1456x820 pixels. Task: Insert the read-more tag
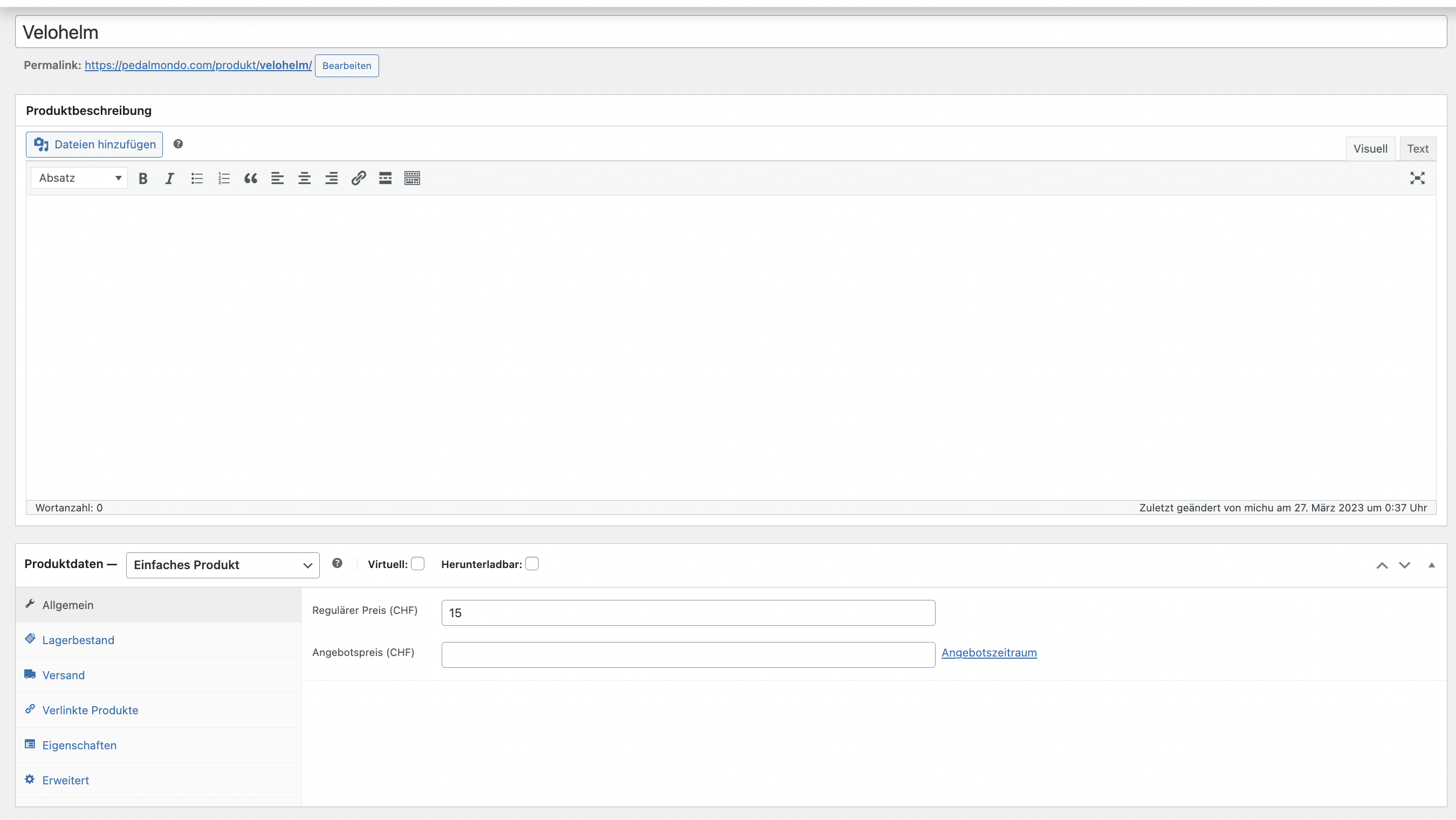tap(385, 179)
